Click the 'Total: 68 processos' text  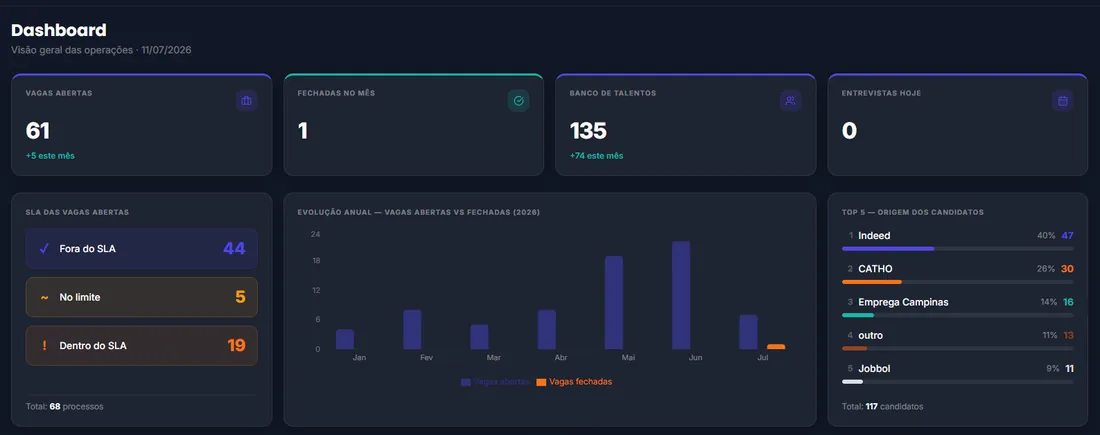(65, 406)
